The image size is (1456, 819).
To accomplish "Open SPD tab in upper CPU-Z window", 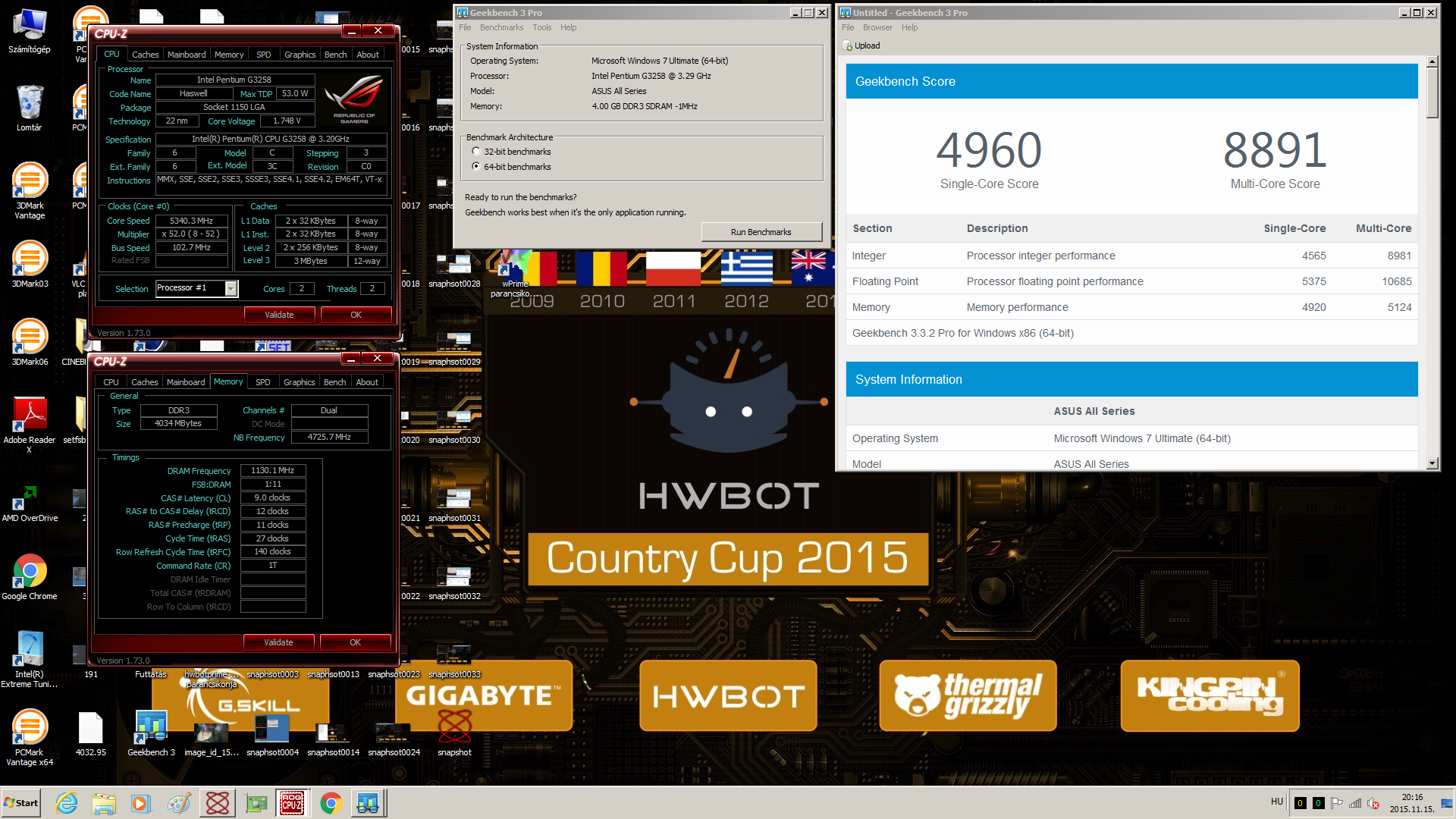I will [263, 55].
